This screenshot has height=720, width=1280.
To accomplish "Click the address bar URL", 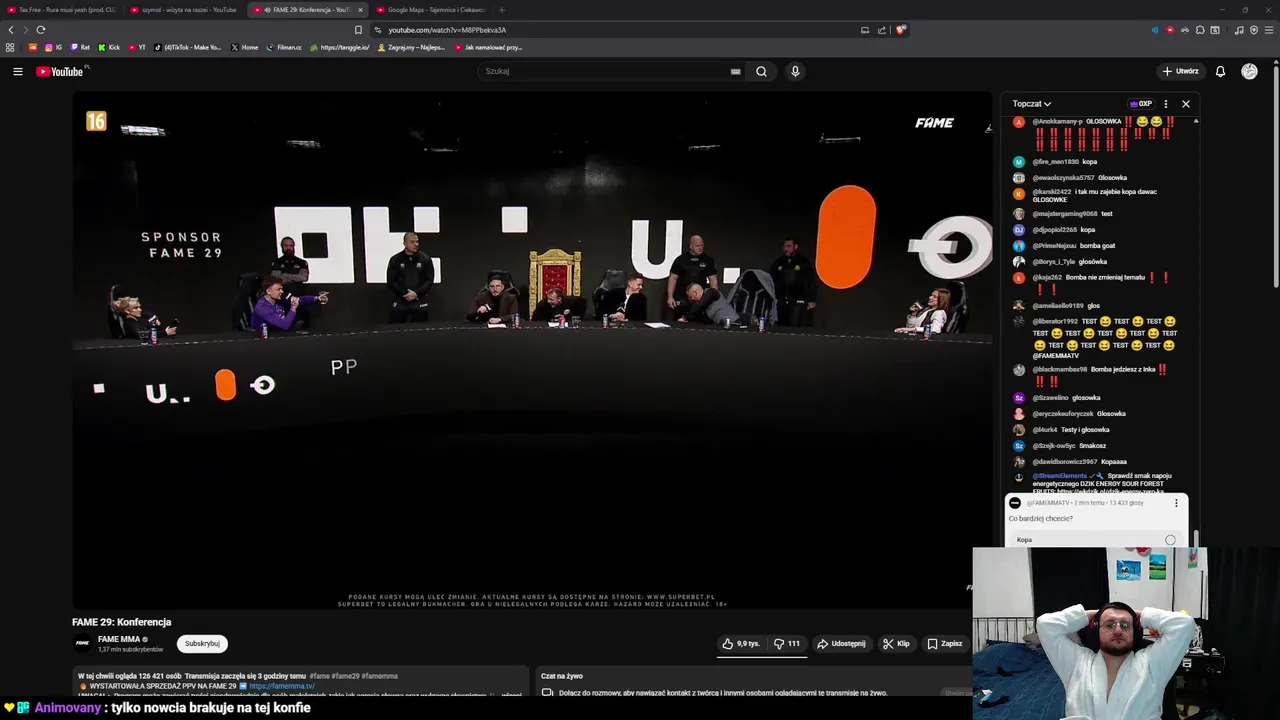I will pyautogui.click(x=447, y=30).
